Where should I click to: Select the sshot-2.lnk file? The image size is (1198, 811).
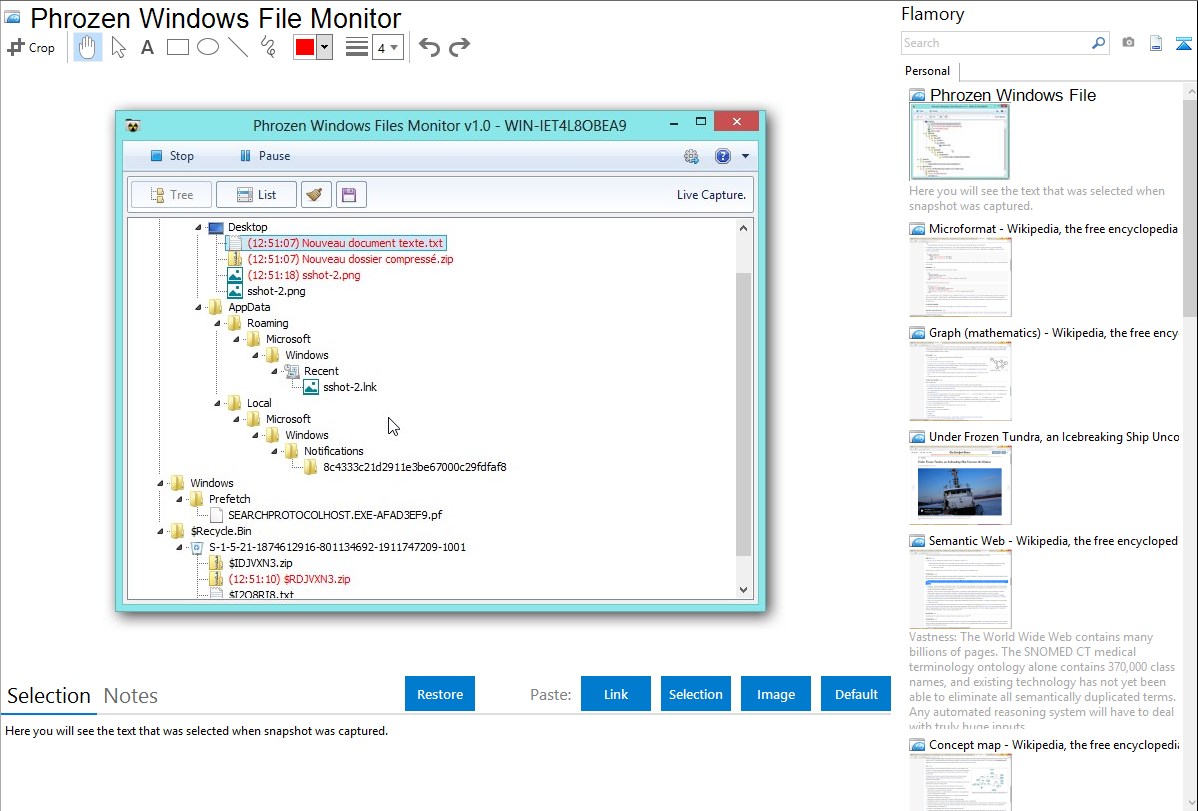(350, 387)
